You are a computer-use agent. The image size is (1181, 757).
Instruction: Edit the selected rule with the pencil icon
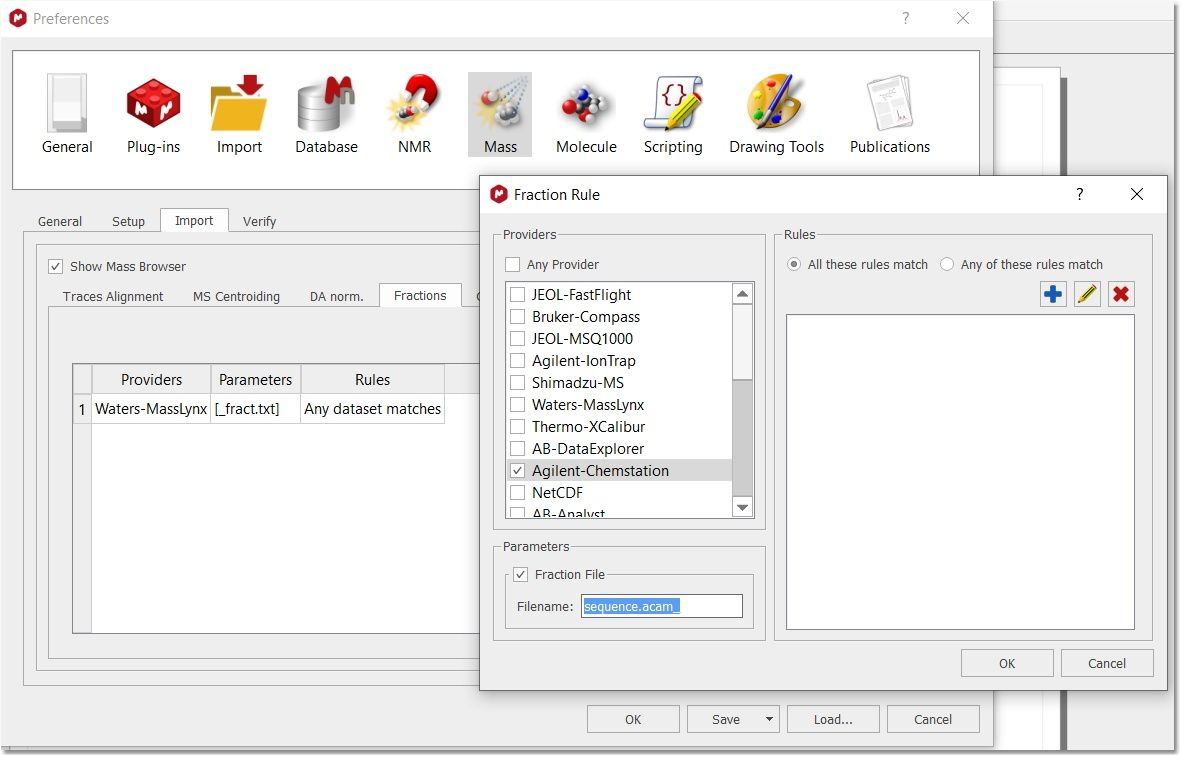coord(1087,294)
